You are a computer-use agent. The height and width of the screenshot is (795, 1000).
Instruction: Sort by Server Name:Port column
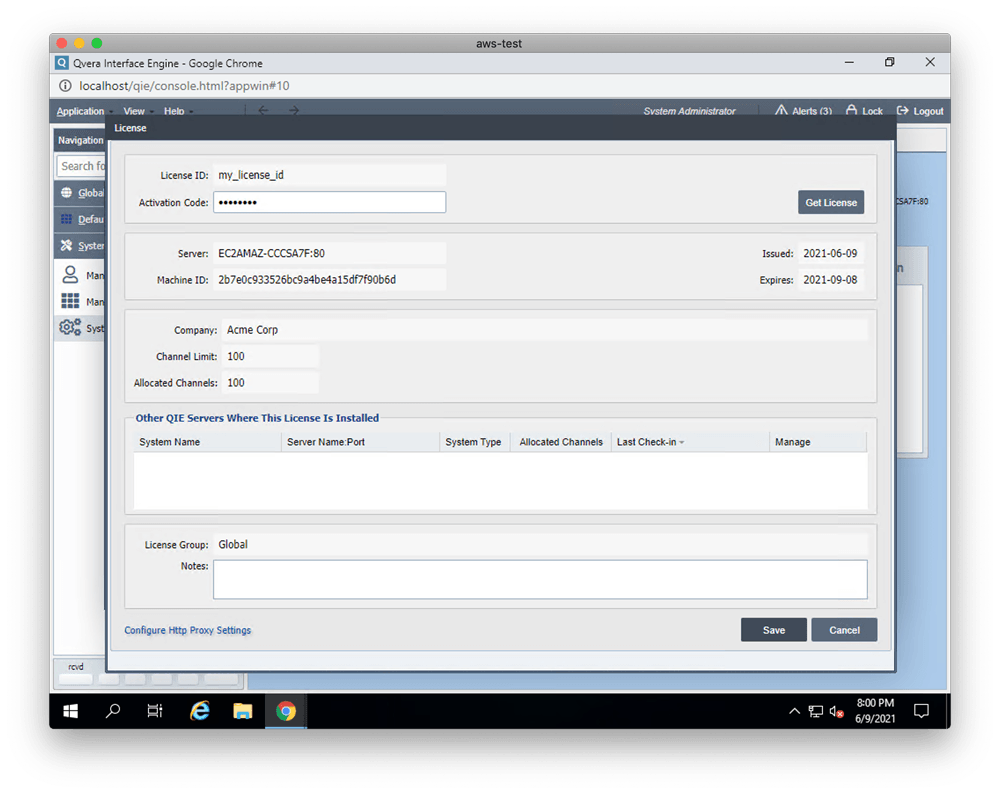click(360, 442)
